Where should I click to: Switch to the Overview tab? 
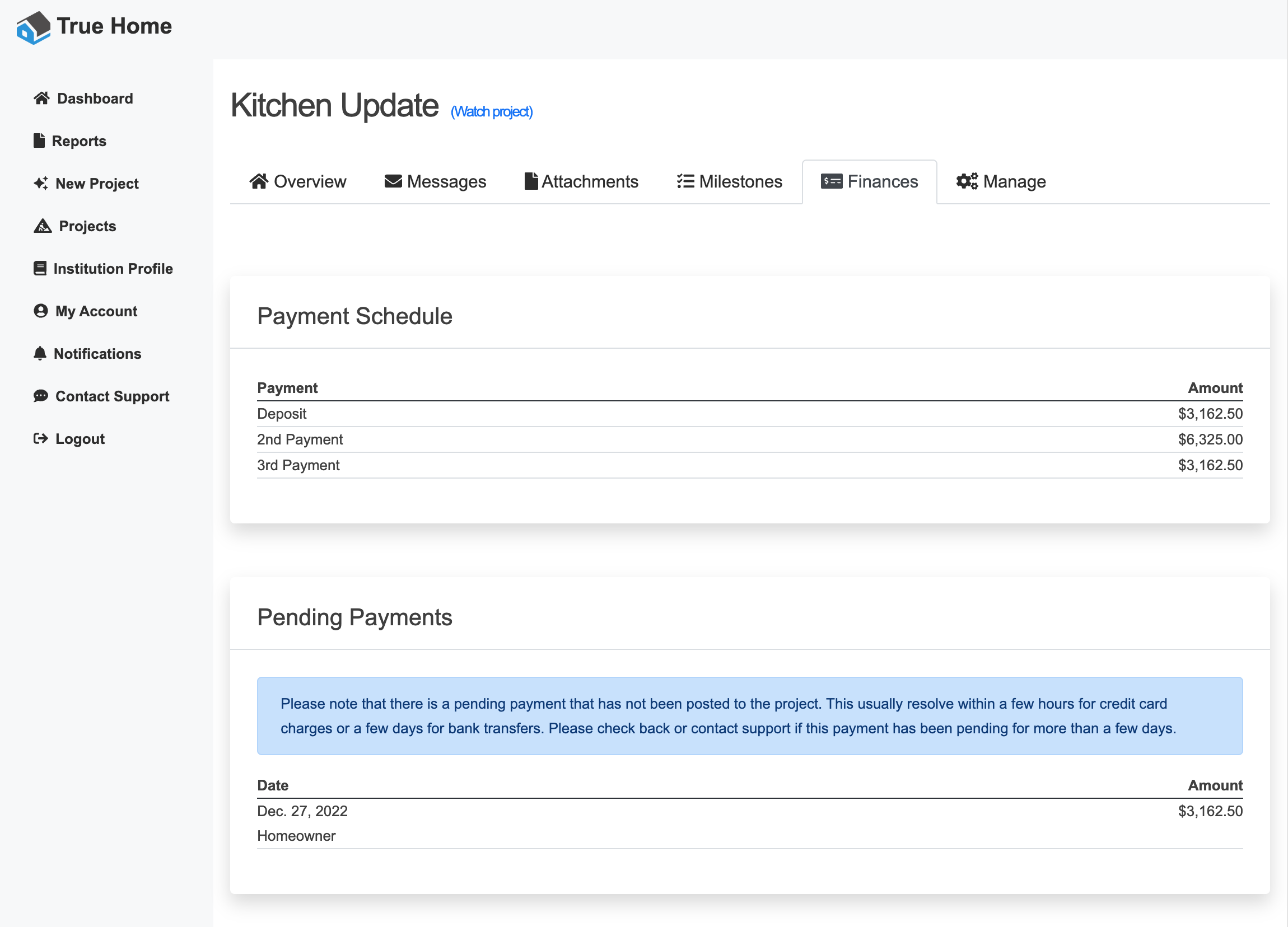click(x=297, y=182)
